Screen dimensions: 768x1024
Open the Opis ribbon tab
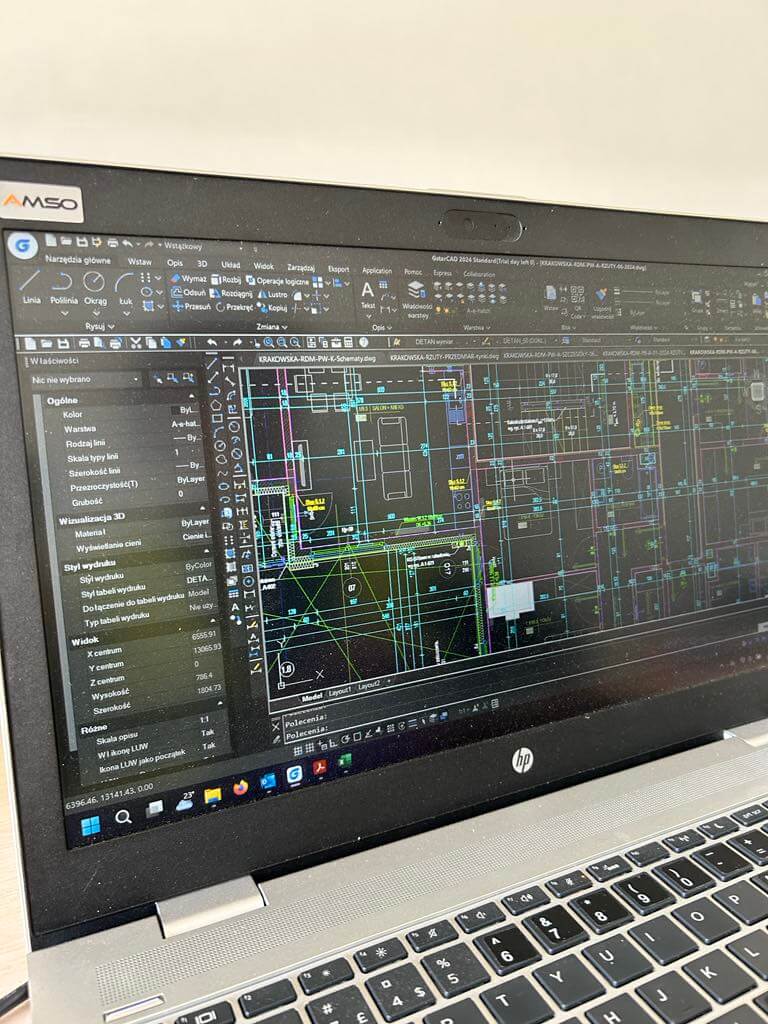pos(174,263)
